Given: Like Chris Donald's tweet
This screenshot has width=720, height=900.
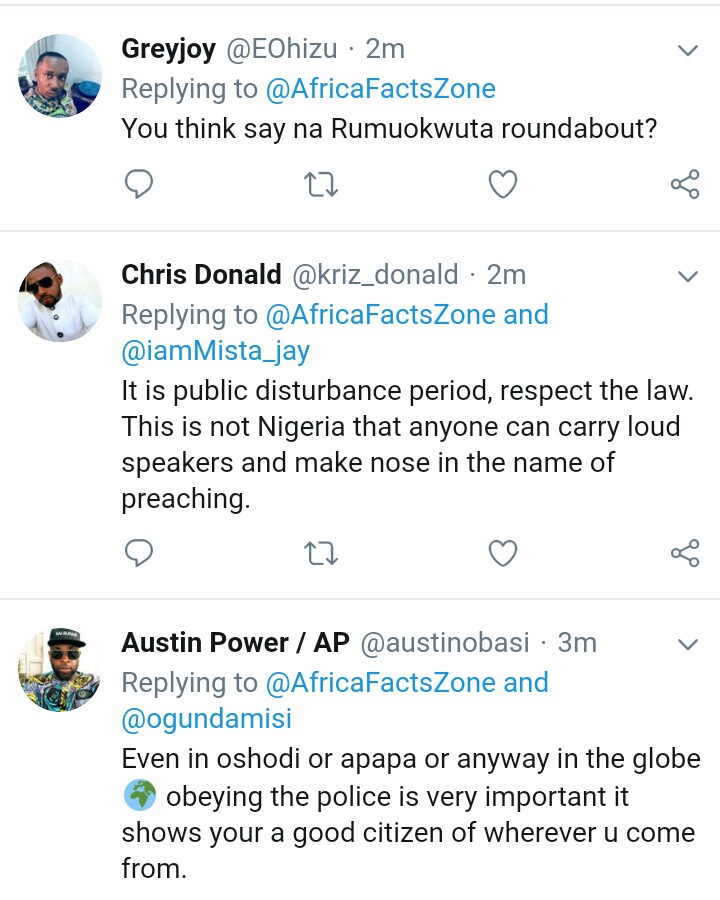Looking at the screenshot, I should (x=502, y=553).
